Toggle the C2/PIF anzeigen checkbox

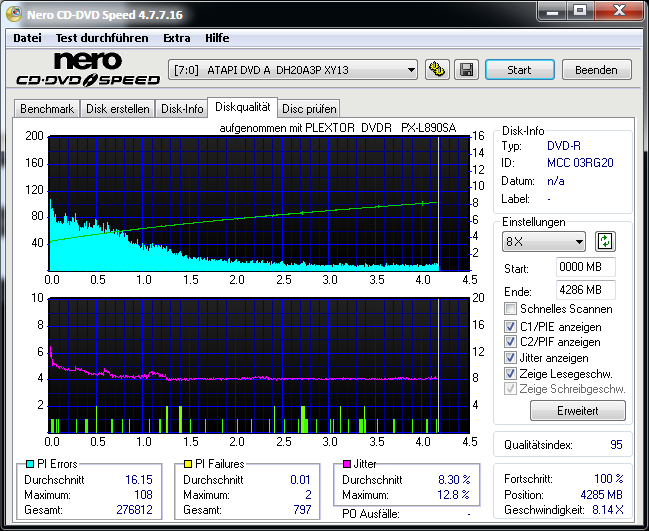pyautogui.click(x=510, y=342)
